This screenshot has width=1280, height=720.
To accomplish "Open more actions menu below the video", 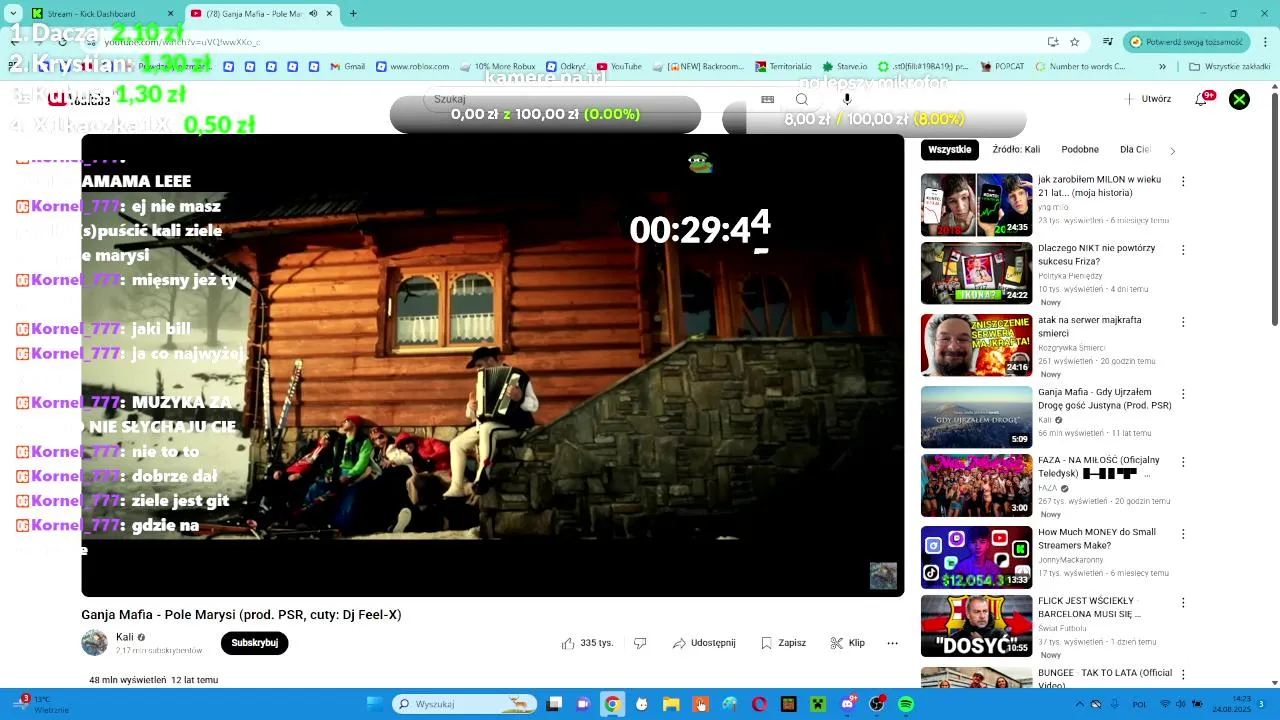I will (892, 643).
